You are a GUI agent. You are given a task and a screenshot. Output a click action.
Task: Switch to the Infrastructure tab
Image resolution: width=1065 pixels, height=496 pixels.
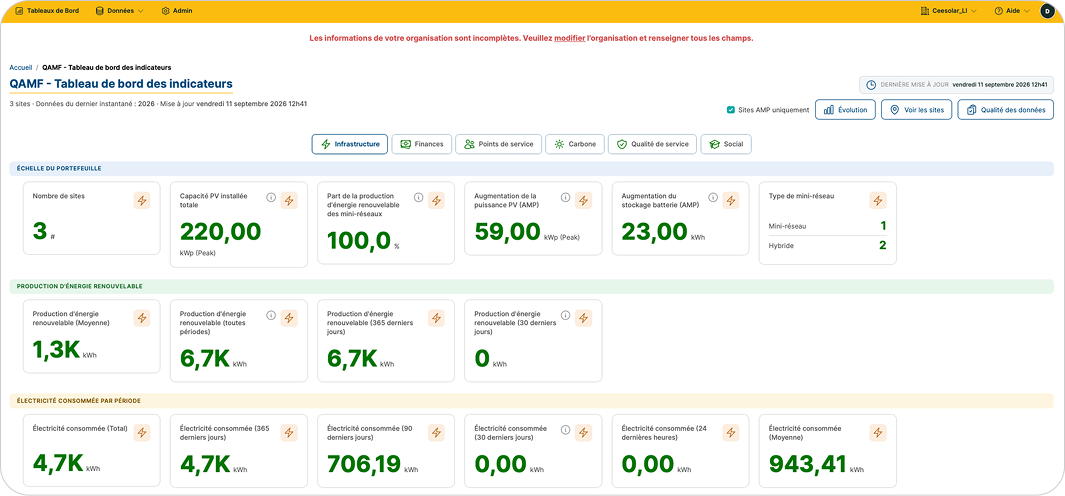tap(350, 144)
